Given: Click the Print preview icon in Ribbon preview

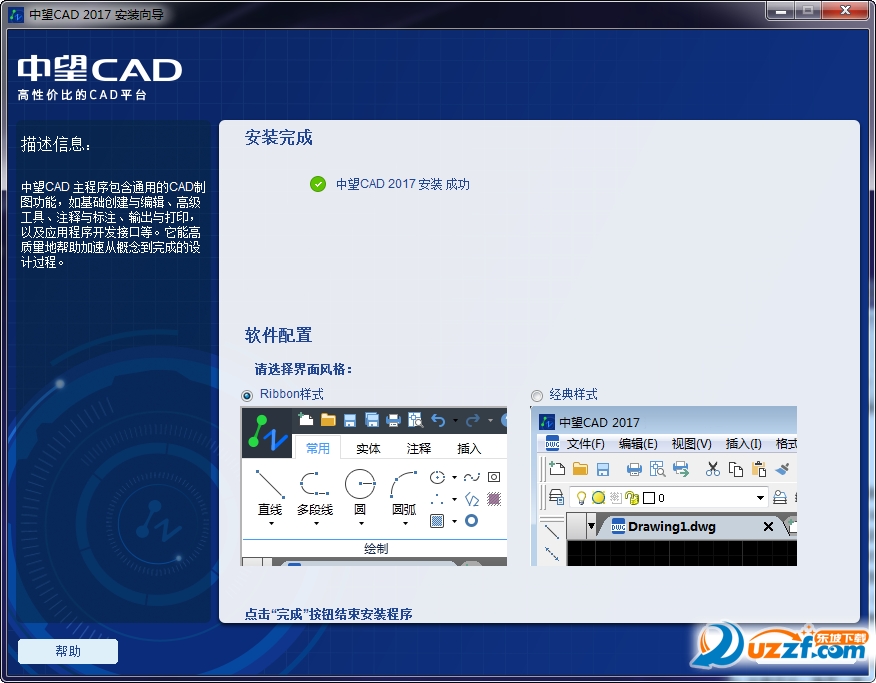Looking at the screenshot, I should click(x=415, y=420).
